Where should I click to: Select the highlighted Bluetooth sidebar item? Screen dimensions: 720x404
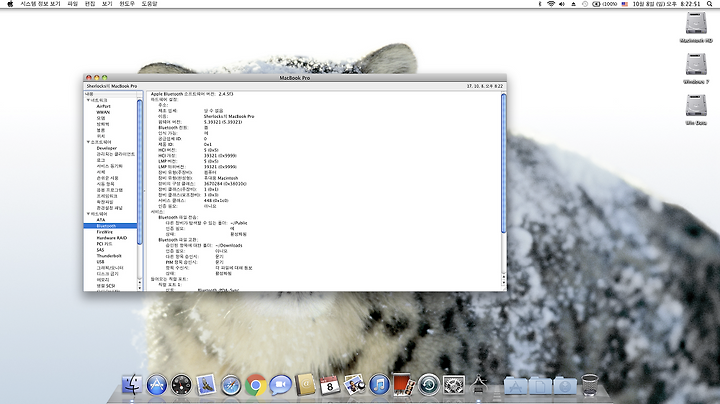pyautogui.click(x=110, y=226)
